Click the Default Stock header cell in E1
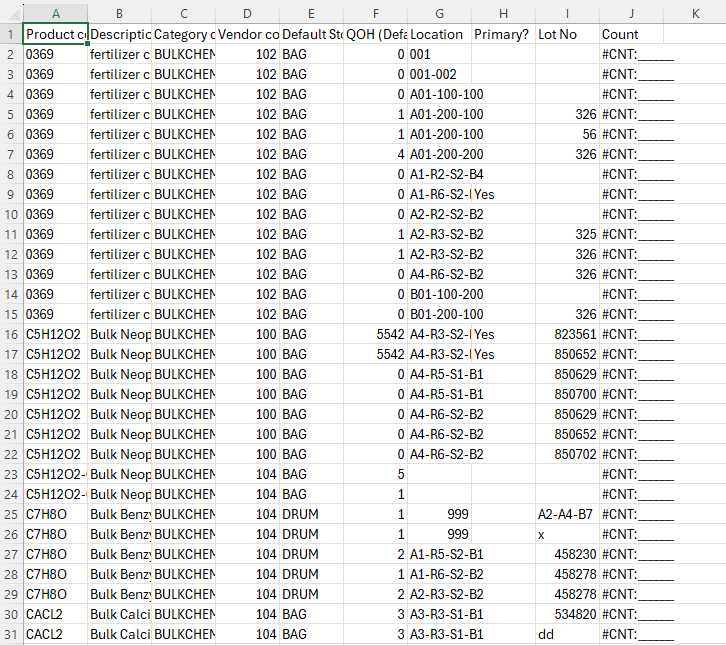 pyautogui.click(x=312, y=34)
